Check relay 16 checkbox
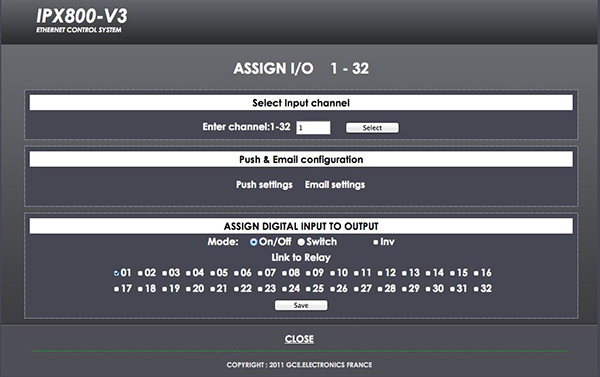The image size is (600, 377). 476,273
